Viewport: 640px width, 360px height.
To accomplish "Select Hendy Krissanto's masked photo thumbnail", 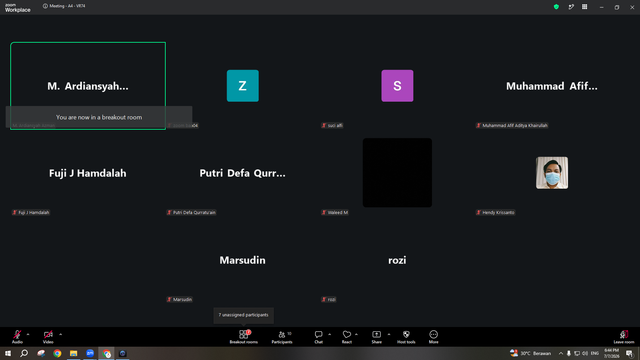I will pyautogui.click(x=552, y=173).
